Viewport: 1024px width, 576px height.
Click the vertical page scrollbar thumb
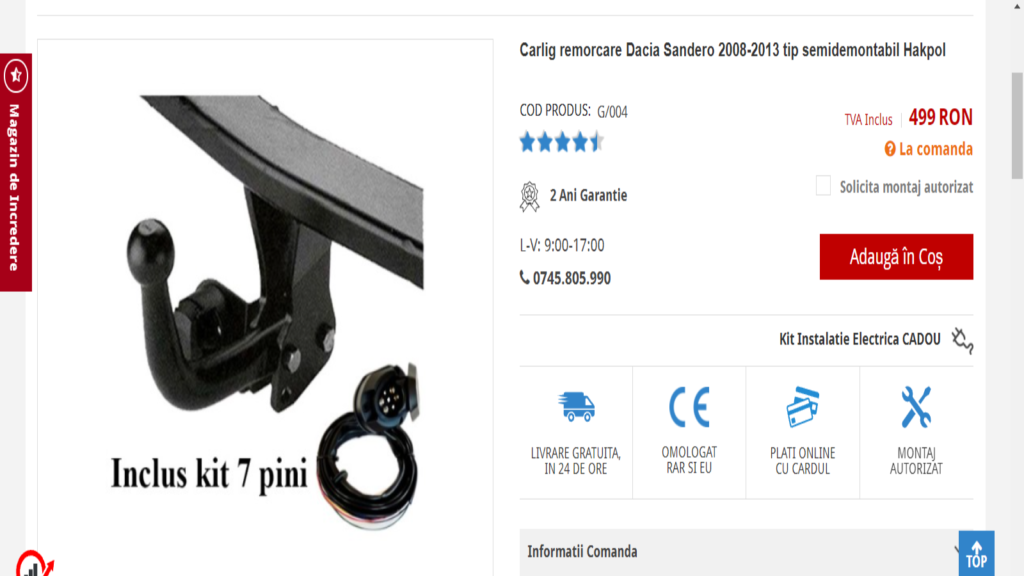click(1017, 125)
